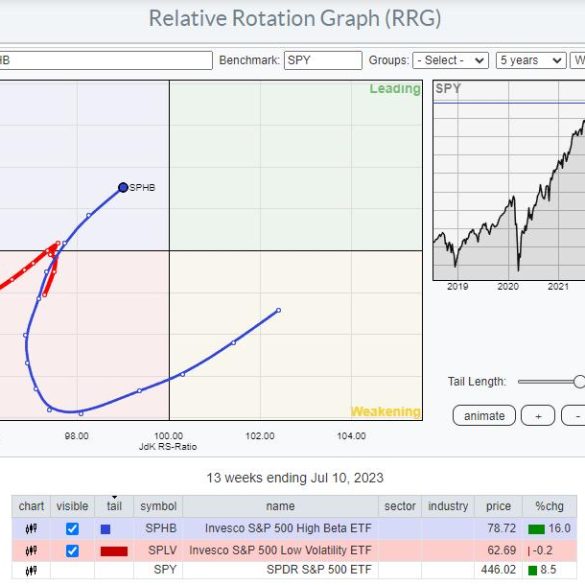Viewport: 585px width, 585px height.
Task: Click the blue SPHB tail color swatch
Action: click(x=106, y=529)
